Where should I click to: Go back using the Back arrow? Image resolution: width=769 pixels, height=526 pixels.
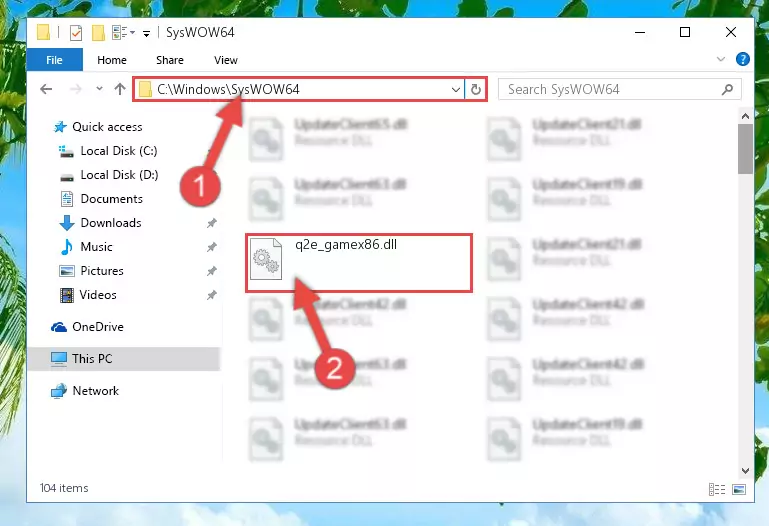click(46, 89)
